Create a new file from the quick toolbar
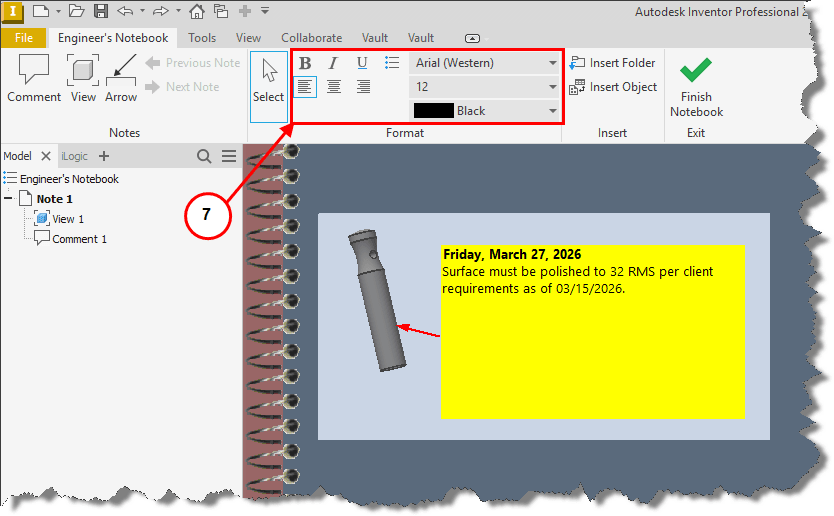This screenshot has width=834, height=516. 41,11
